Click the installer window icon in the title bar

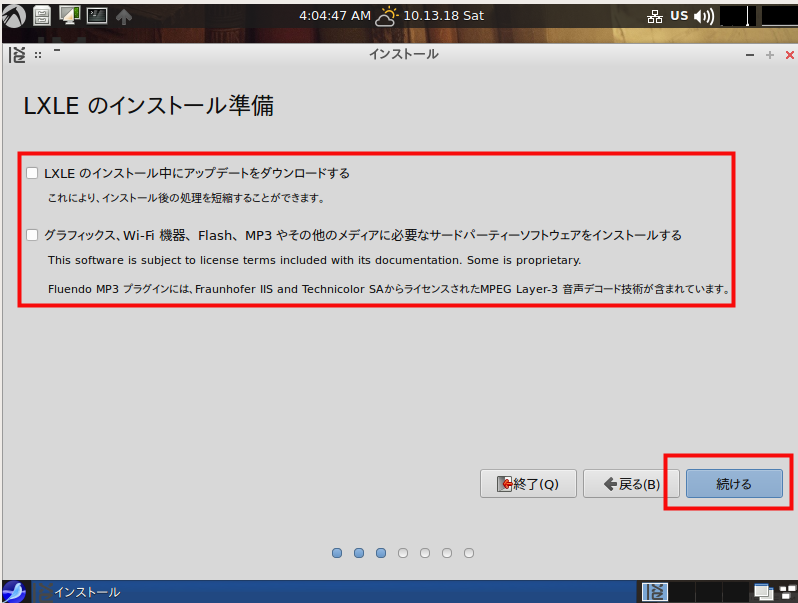[x=17, y=54]
